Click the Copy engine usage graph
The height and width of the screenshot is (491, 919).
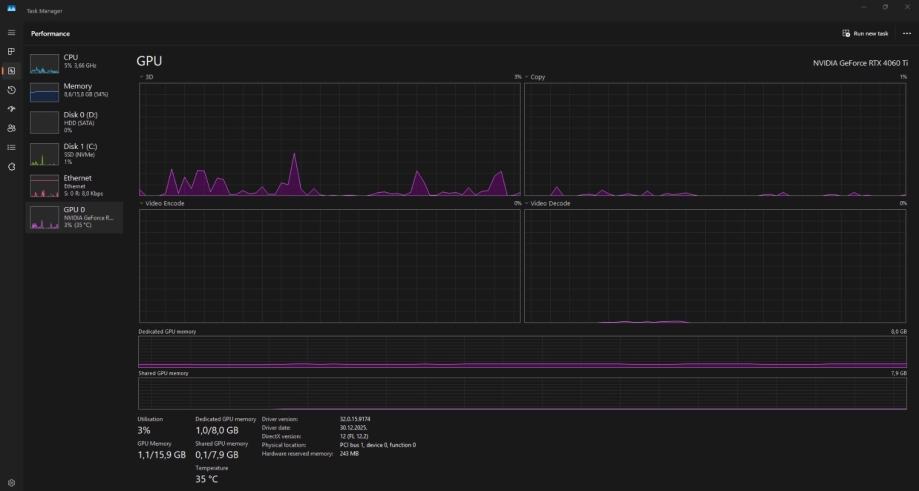tap(715, 139)
